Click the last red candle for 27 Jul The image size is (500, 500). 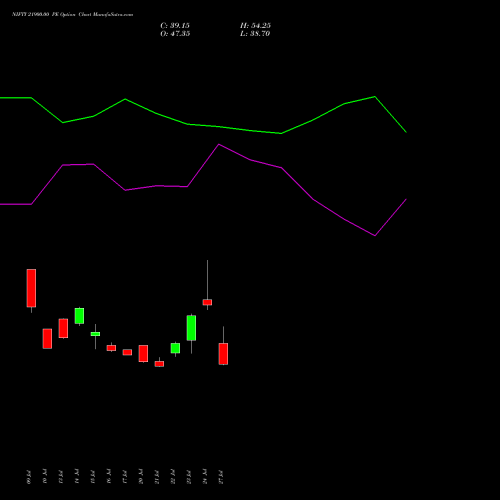click(223, 354)
